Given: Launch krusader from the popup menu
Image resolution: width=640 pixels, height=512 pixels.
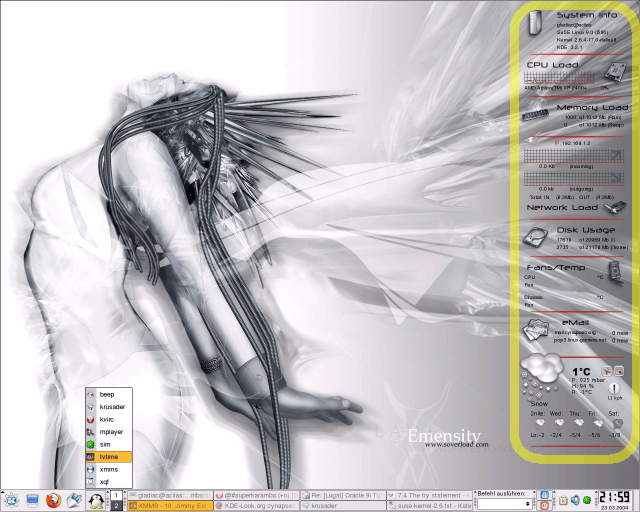Looking at the screenshot, I should 109,407.
